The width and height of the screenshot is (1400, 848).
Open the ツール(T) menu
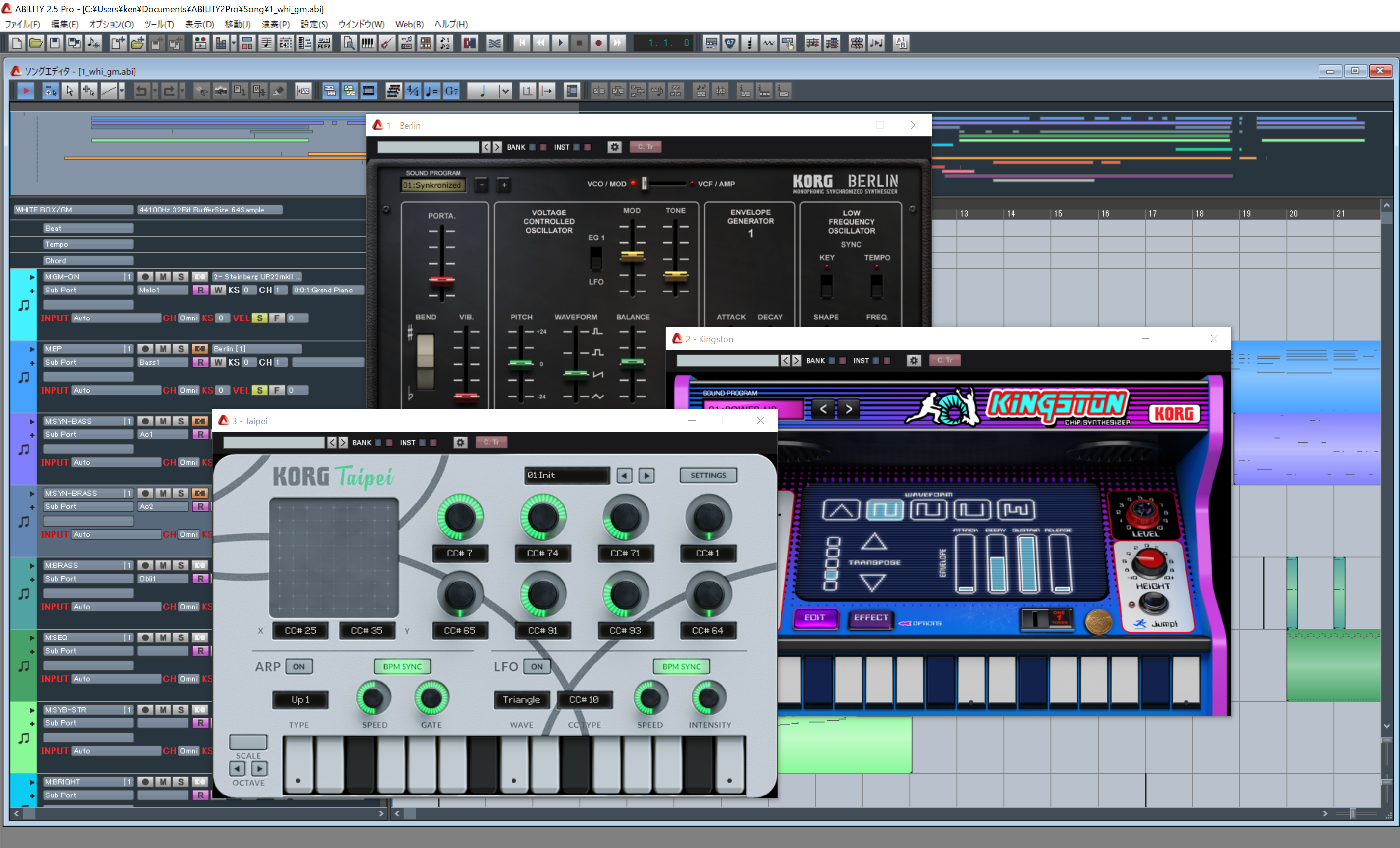(159, 25)
